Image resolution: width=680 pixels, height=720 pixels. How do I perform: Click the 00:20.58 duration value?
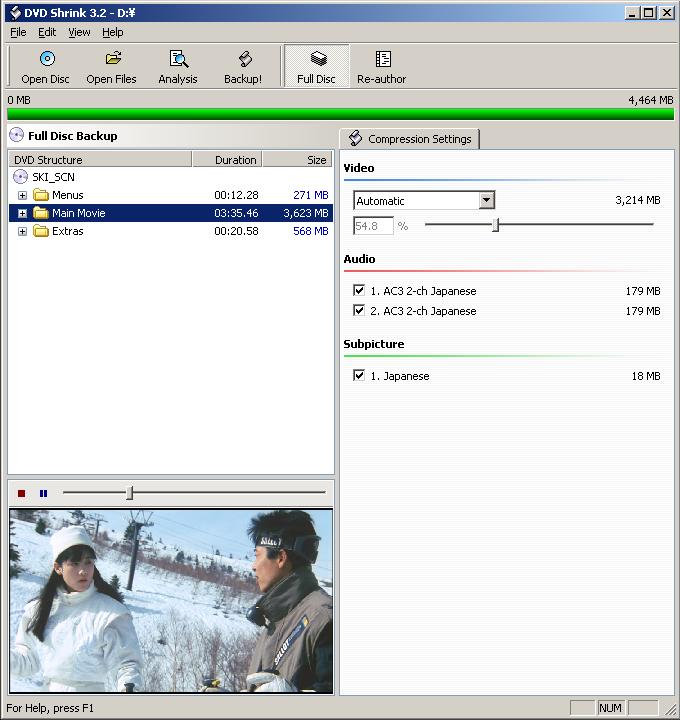coord(236,231)
